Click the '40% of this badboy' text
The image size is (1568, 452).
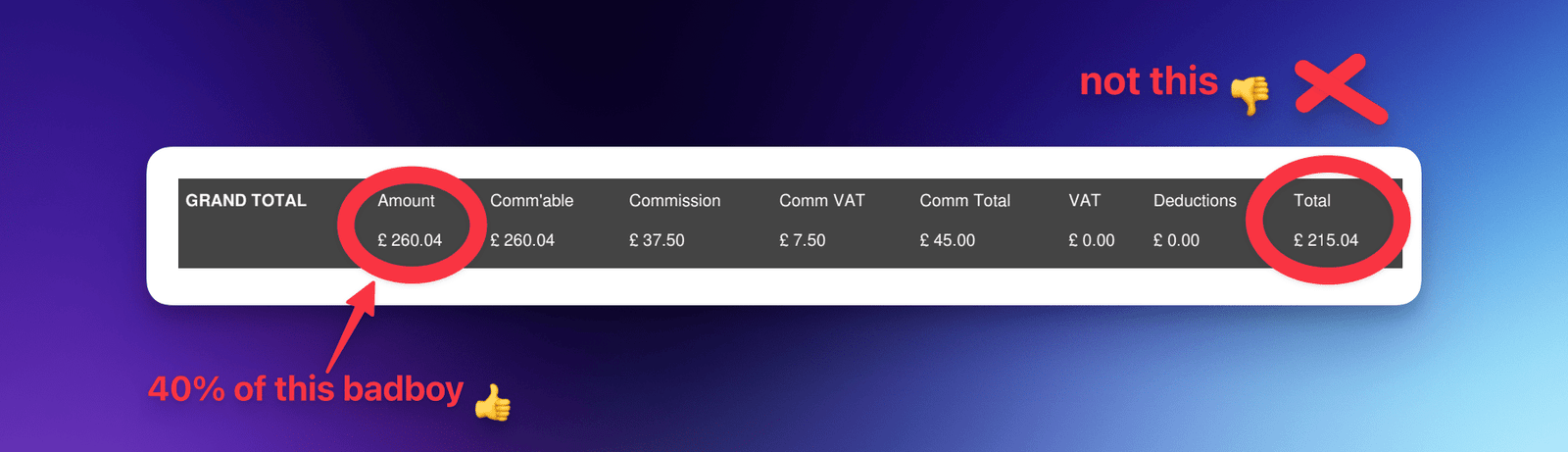click(306, 389)
